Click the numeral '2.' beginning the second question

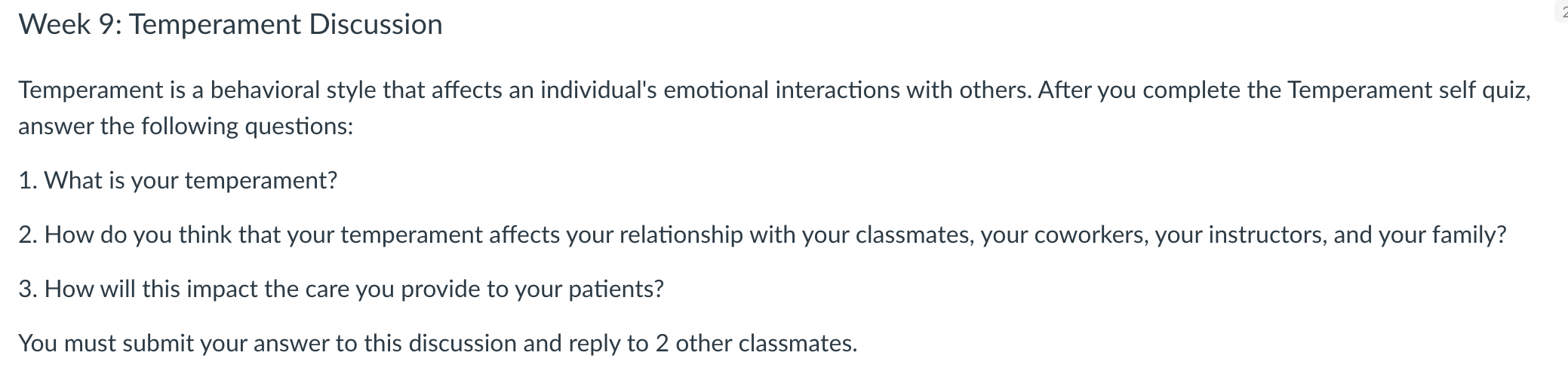pos(28,235)
